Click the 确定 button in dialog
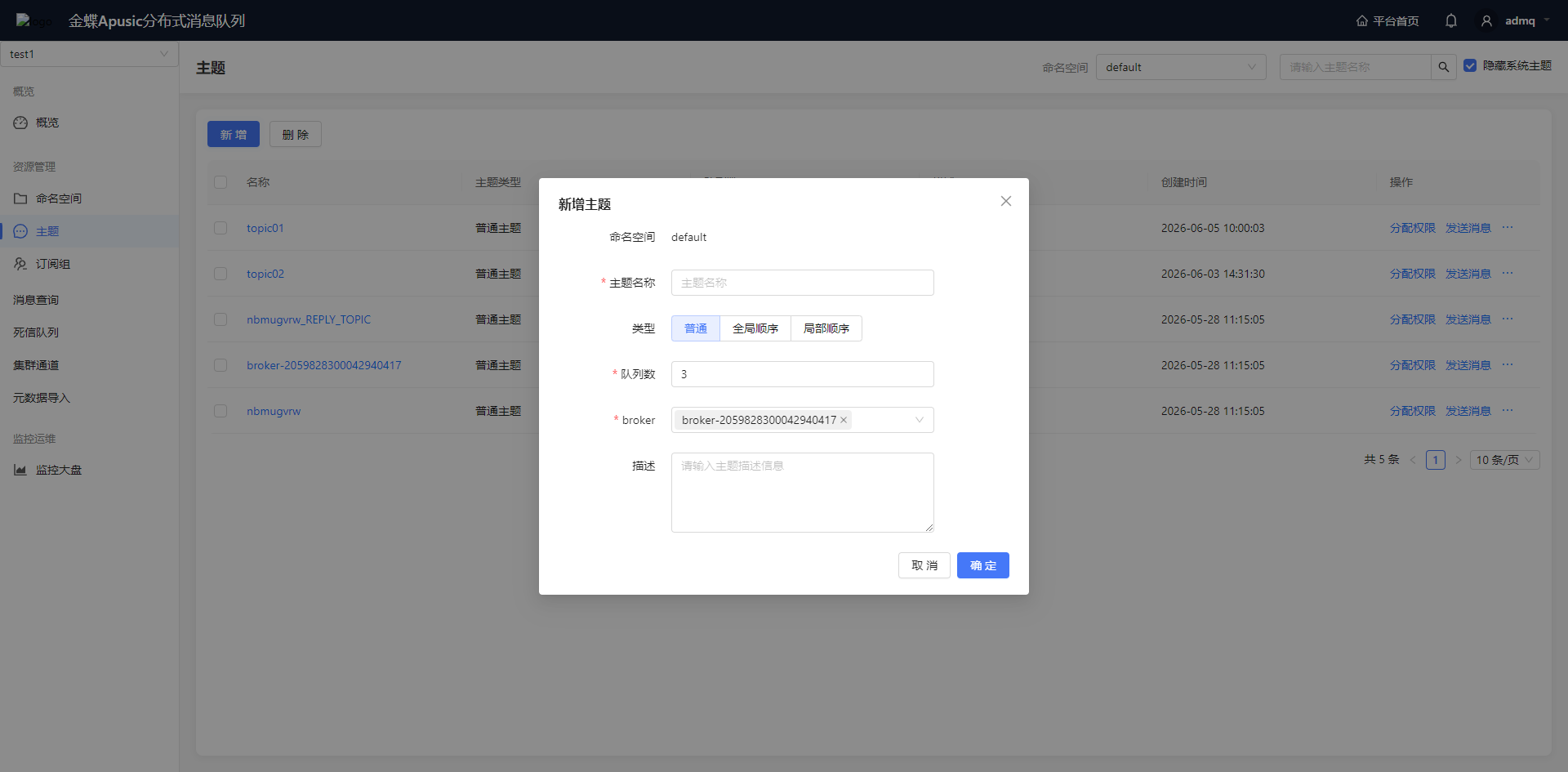The image size is (1568, 772). [x=983, y=565]
